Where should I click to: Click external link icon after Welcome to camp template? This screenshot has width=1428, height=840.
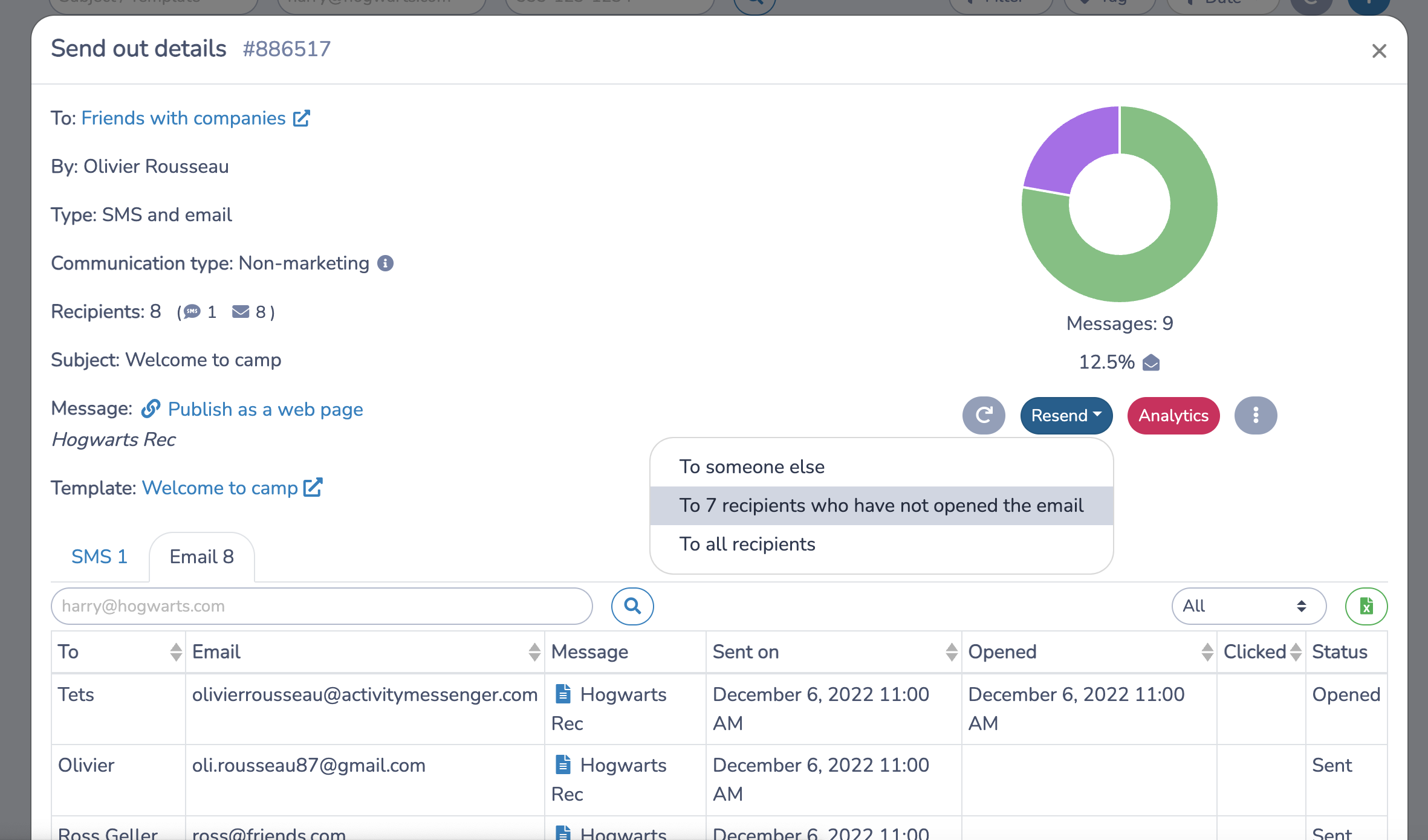point(313,487)
